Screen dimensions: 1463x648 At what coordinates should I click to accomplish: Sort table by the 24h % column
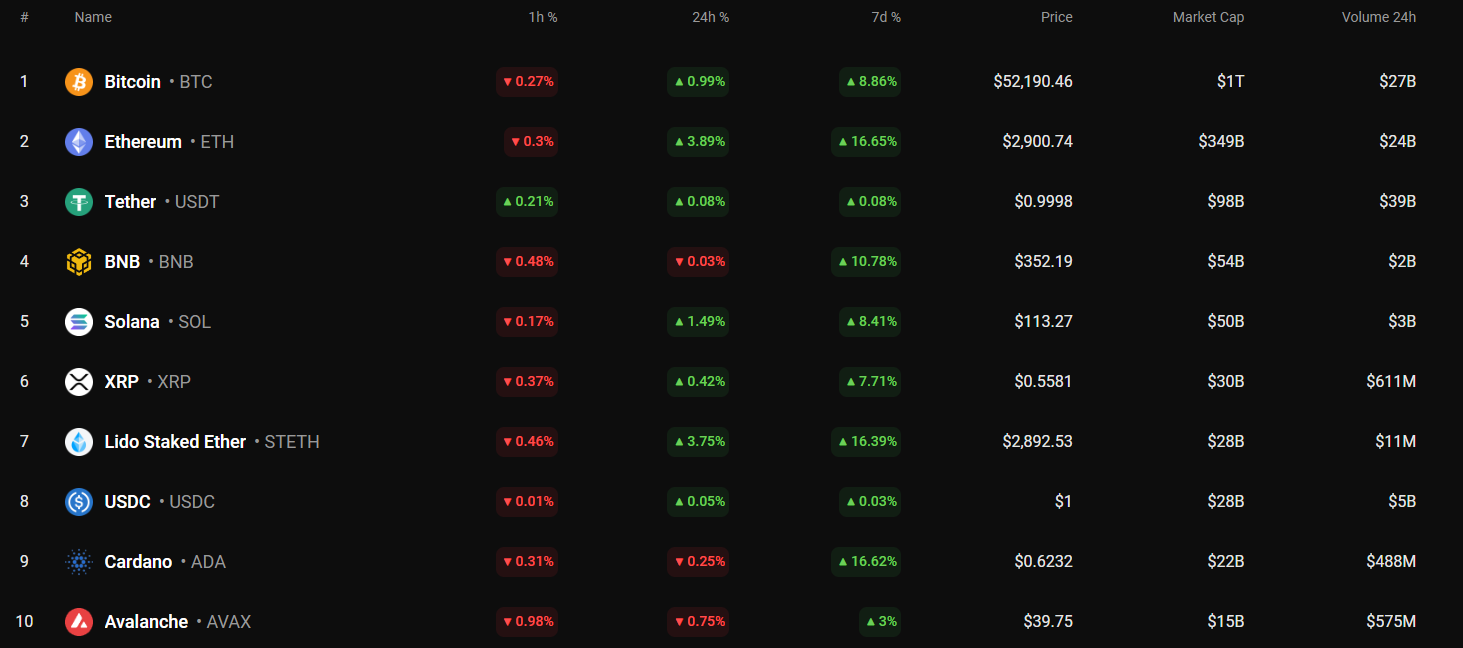[x=712, y=17]
